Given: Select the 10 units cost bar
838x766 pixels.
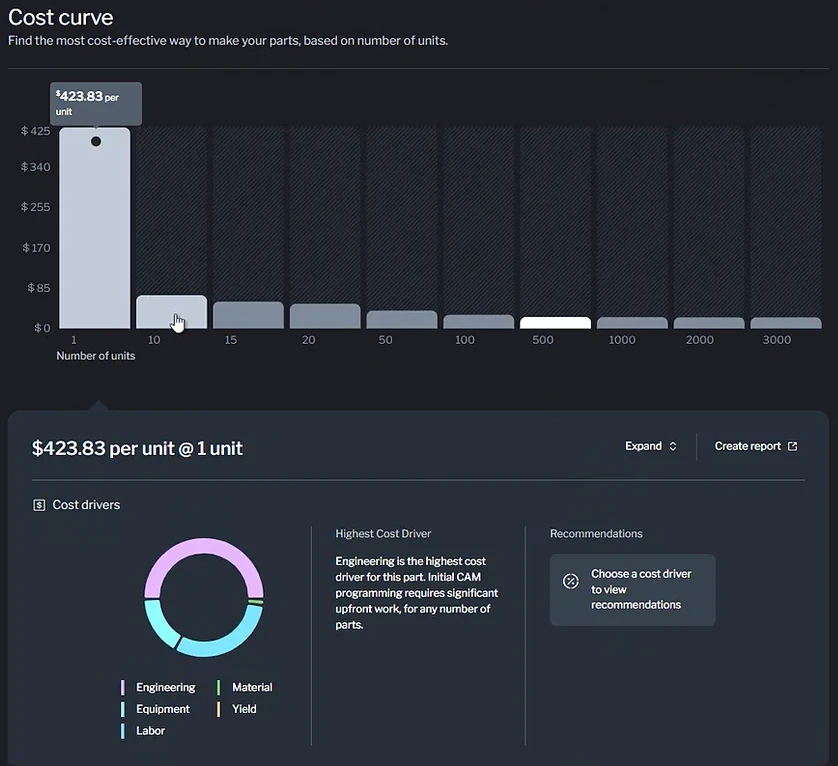Looking at the screenshot, I should [x=172, y=312].
